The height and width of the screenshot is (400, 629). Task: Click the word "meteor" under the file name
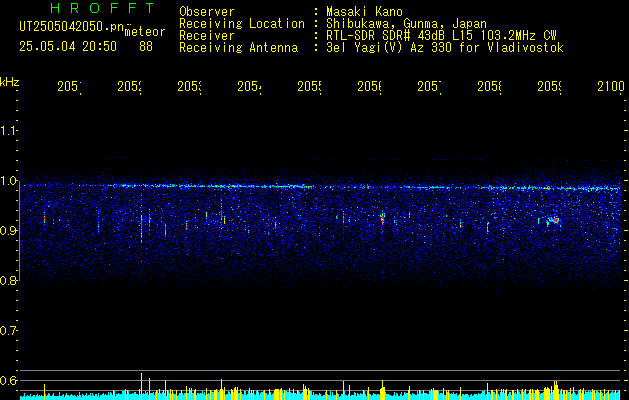(145, 32)
